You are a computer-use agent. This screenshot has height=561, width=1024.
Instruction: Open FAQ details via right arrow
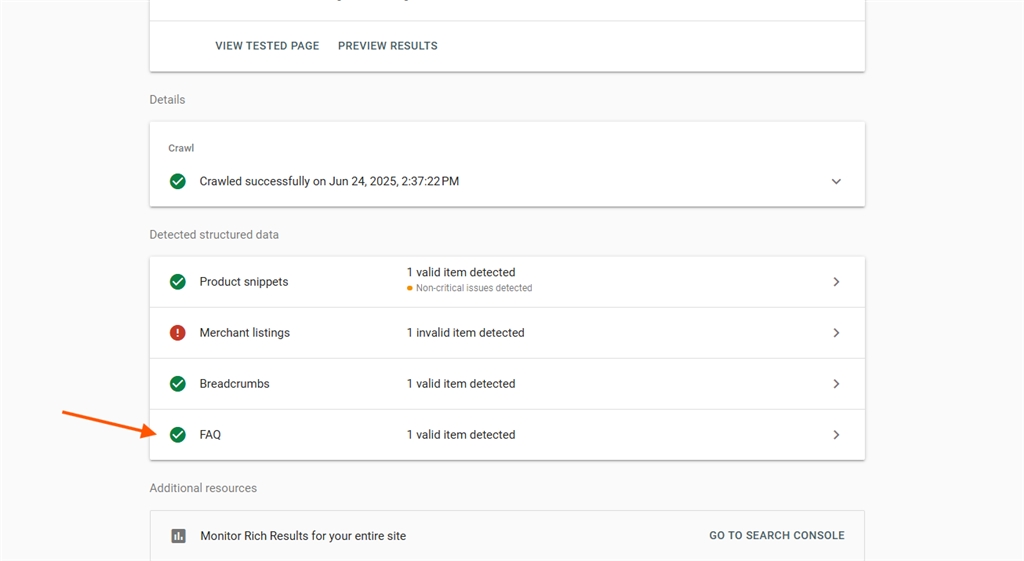tap(836, 434)
